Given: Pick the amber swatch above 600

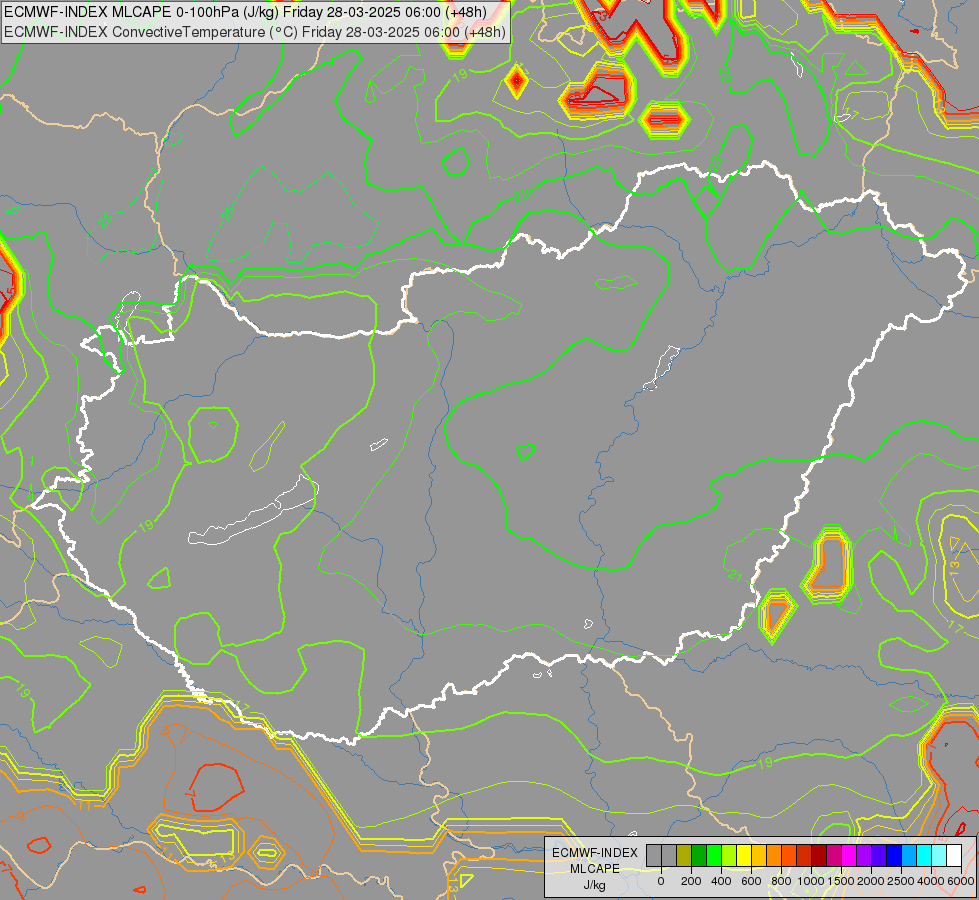Looking at the screenshot, I should coord(759,856).
